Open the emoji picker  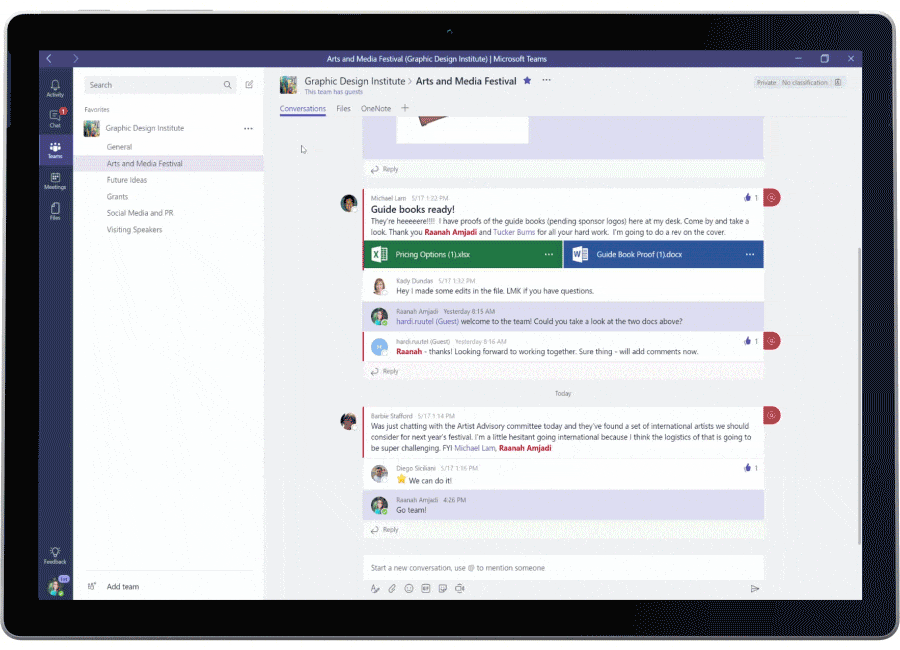[x=408, y=589]
